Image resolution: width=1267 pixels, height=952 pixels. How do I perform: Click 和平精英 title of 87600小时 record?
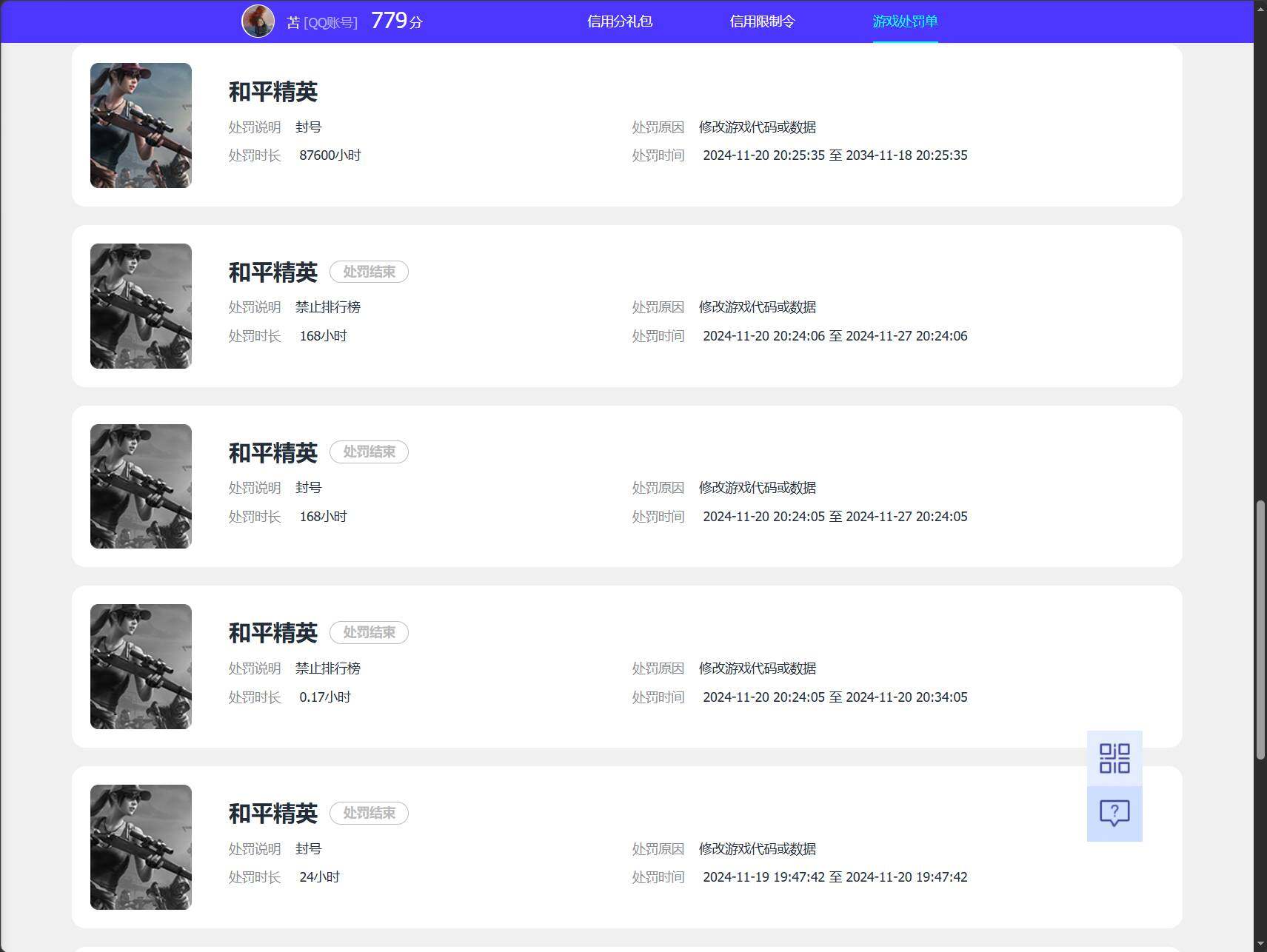pos(273,92)
